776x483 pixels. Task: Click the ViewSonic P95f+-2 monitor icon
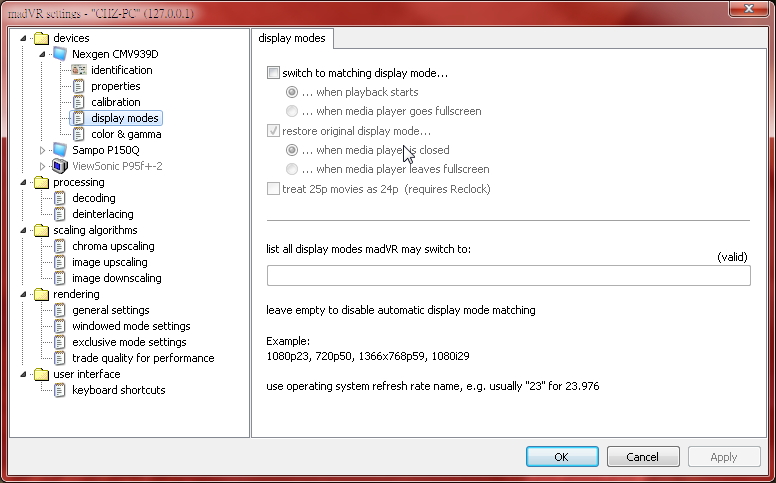click(60, 166)
